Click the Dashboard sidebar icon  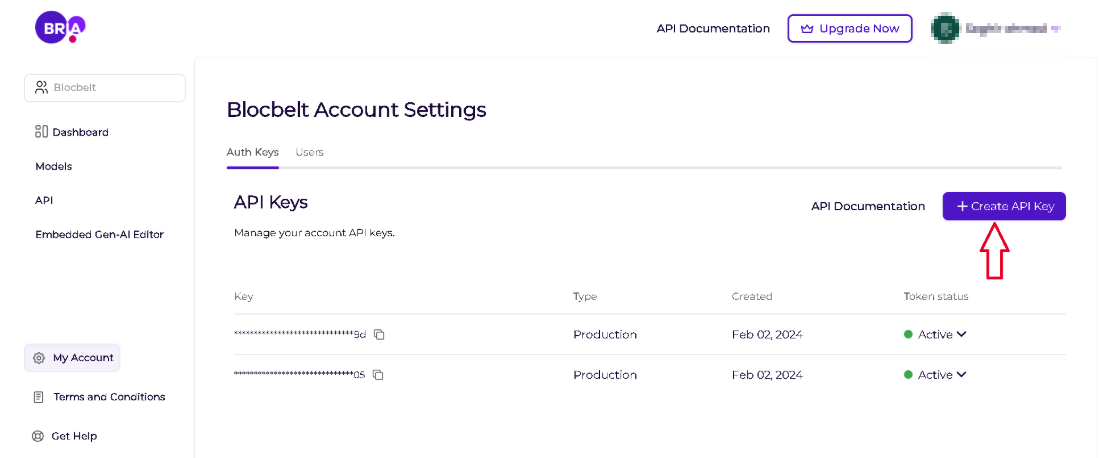pos(41,132)
